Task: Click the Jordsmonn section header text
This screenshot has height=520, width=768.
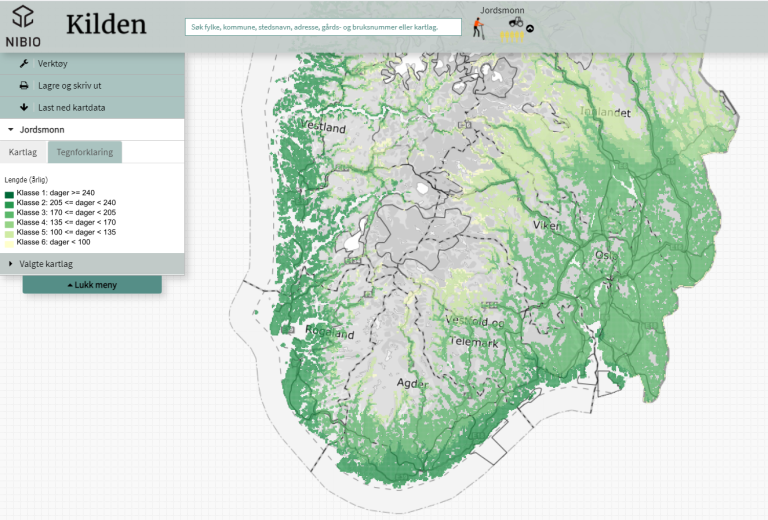Action: pos(42,130)
